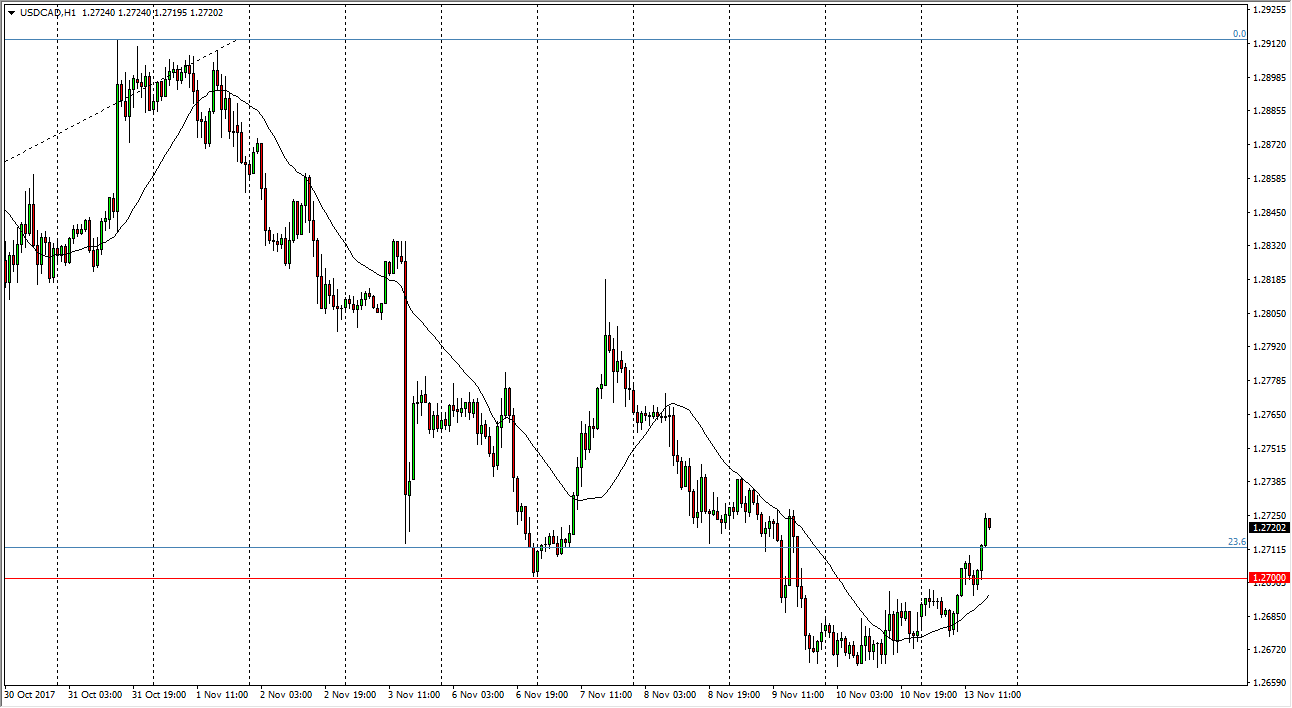1292x708 pixels.
Task: Click the 30 Oct 2017 date label
Action: click(x=28, y=695)
